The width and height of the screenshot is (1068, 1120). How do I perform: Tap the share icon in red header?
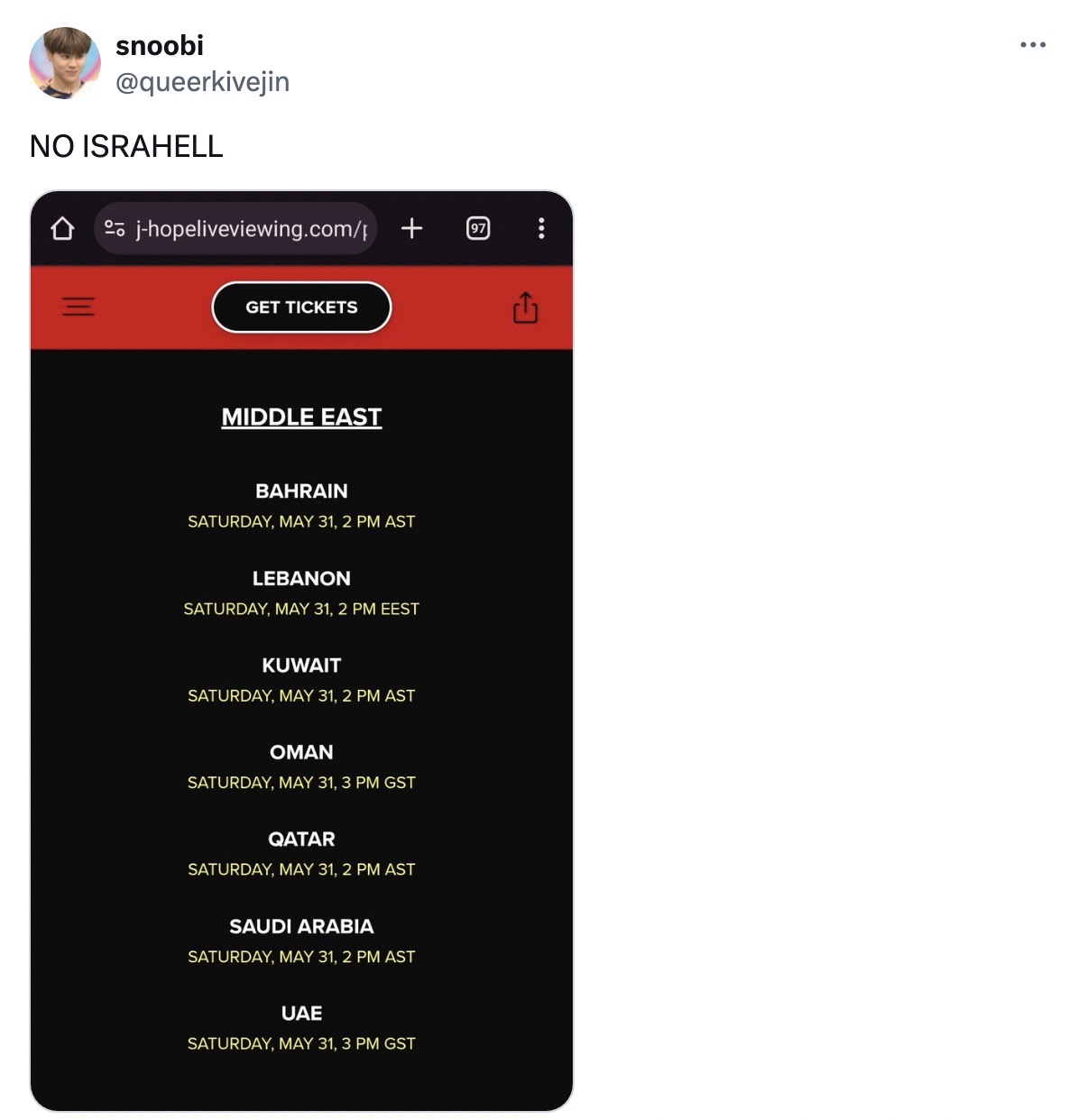click(525, 308)
